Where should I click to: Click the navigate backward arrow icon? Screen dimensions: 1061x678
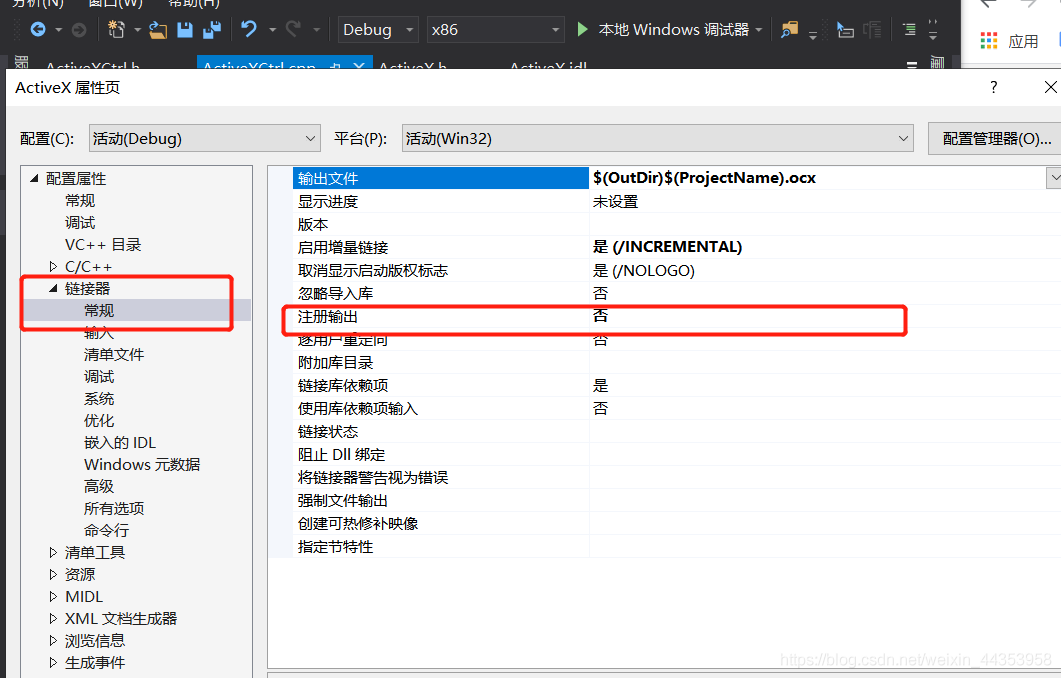(x=38, y=30)
